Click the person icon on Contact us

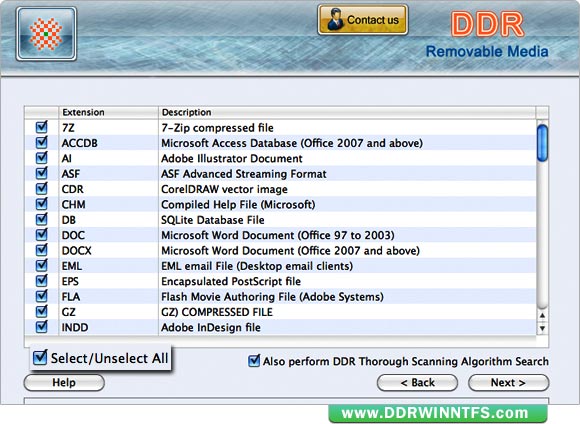coord(335,20)
